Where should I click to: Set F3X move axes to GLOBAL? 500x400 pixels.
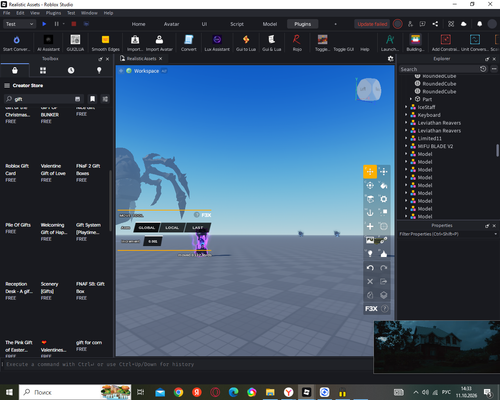click(147, 227)
